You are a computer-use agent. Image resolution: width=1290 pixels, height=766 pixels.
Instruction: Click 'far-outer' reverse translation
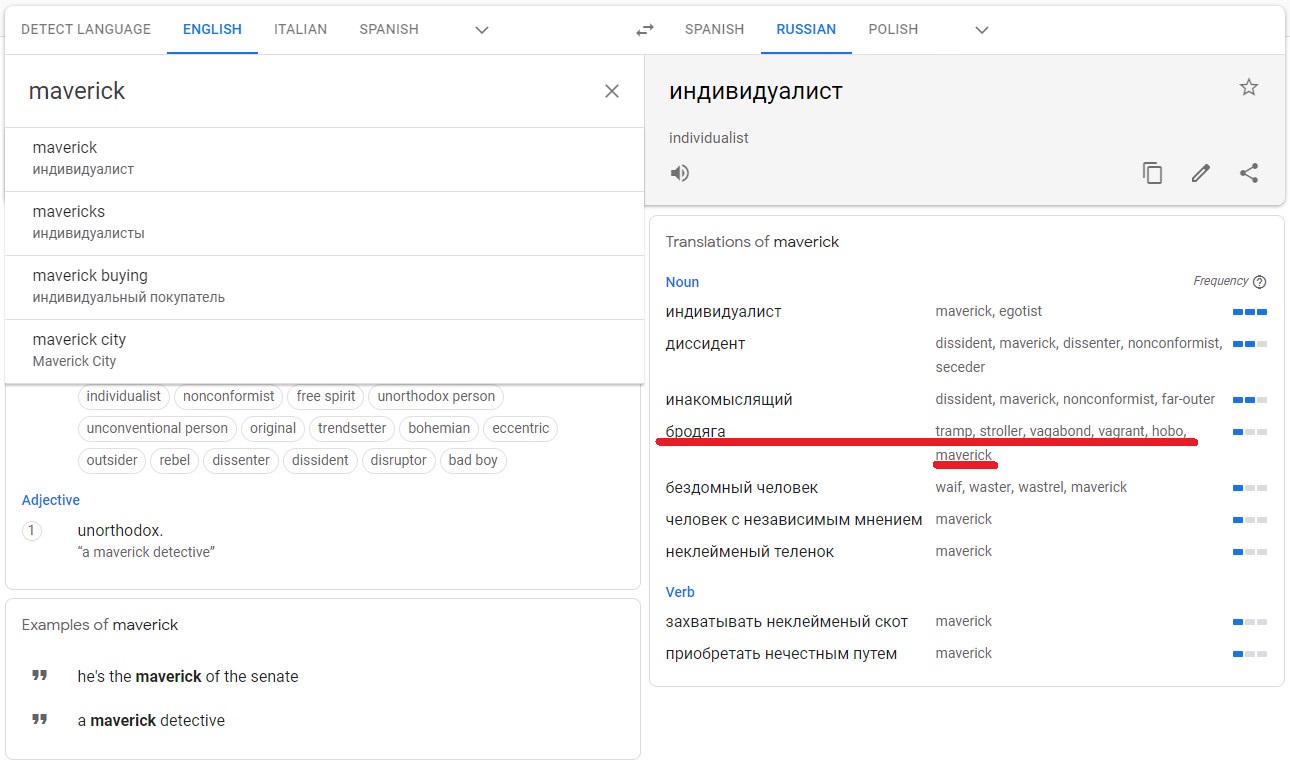point(1188,400)
